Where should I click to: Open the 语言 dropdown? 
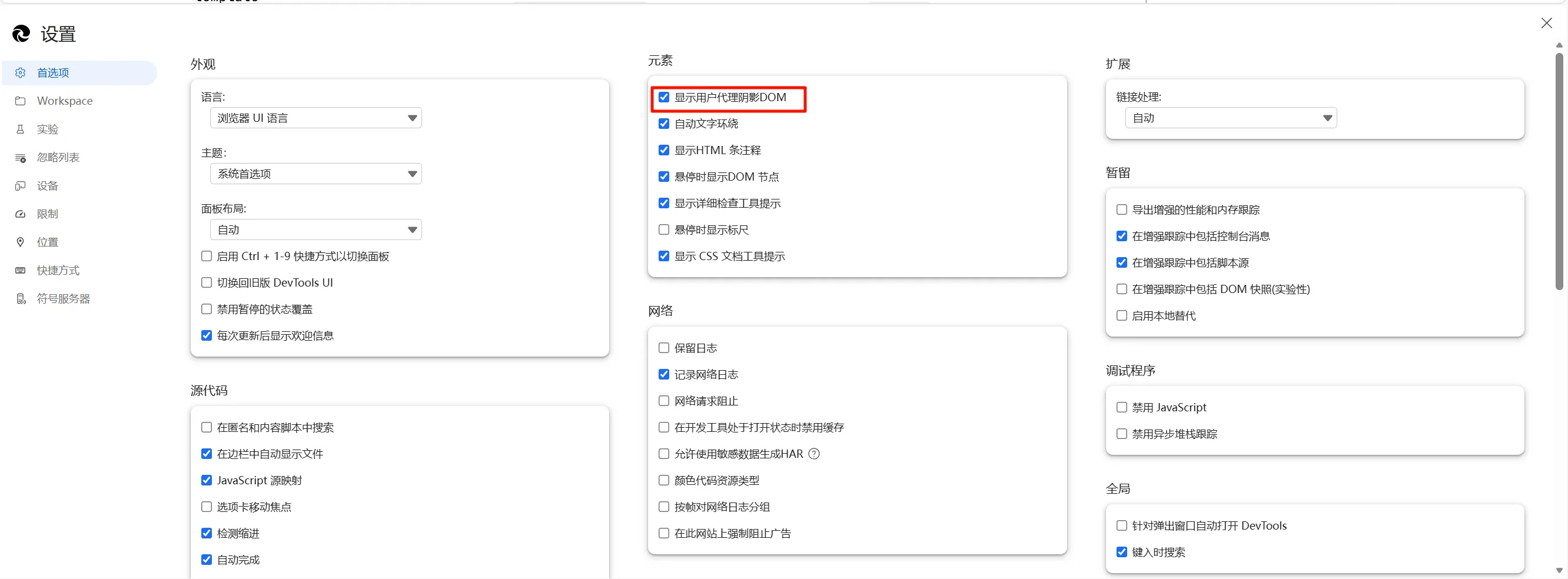pyautogui.click(x=315, y=118)
